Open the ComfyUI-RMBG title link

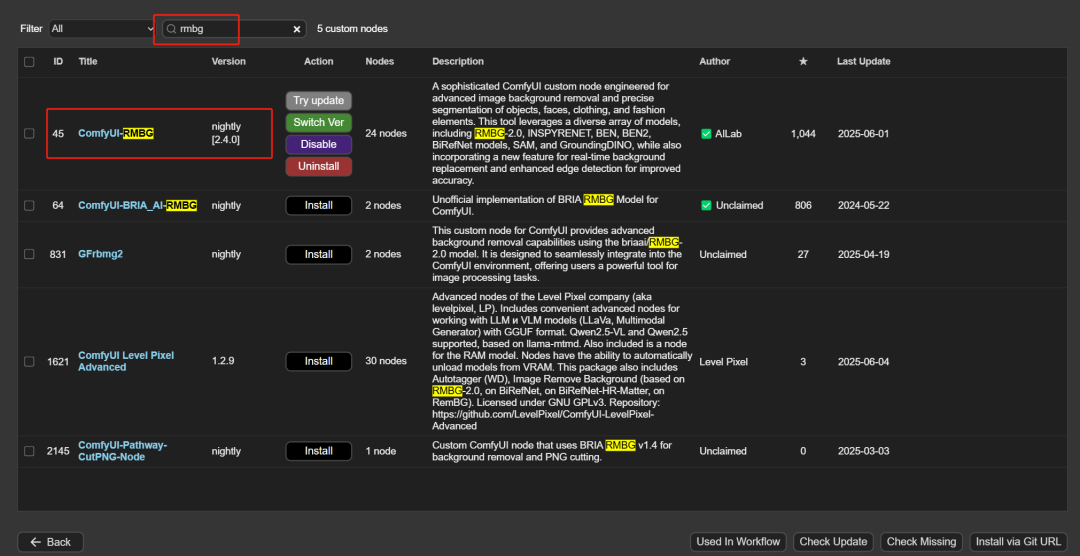click(116, 134)
